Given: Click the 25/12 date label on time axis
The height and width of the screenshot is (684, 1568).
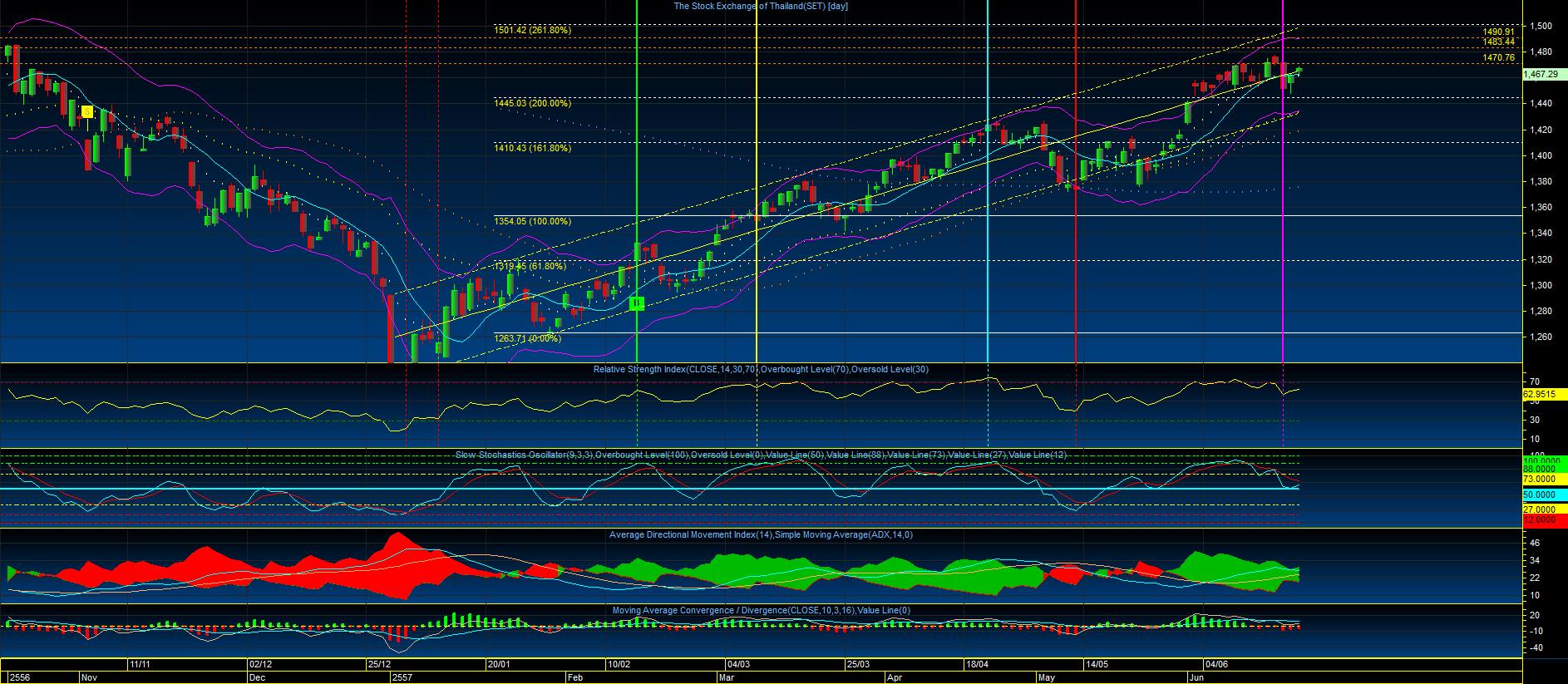Looking at the screenshot, I should click(379, 665).
